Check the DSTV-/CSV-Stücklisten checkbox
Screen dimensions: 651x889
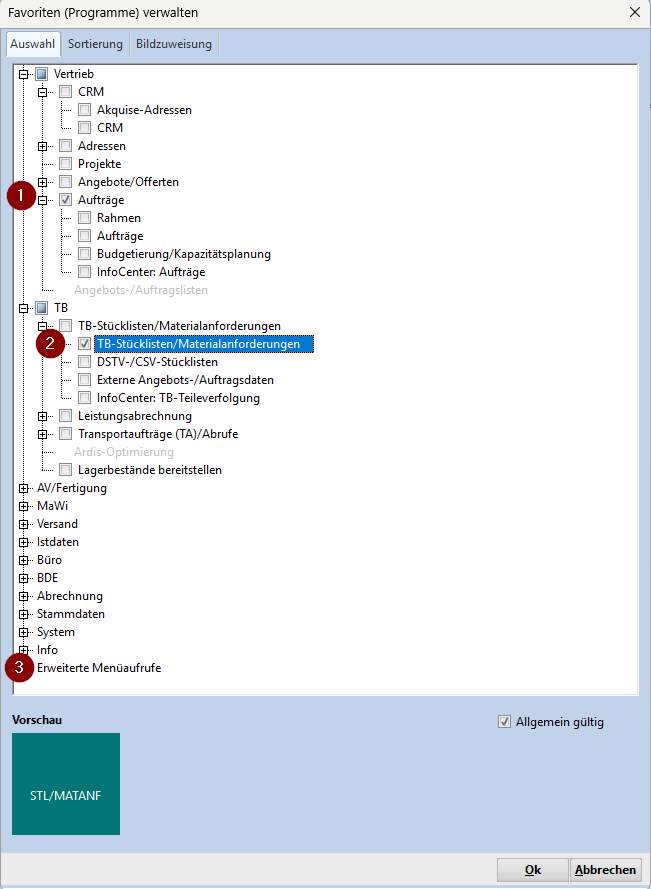(x=85, y=362)
